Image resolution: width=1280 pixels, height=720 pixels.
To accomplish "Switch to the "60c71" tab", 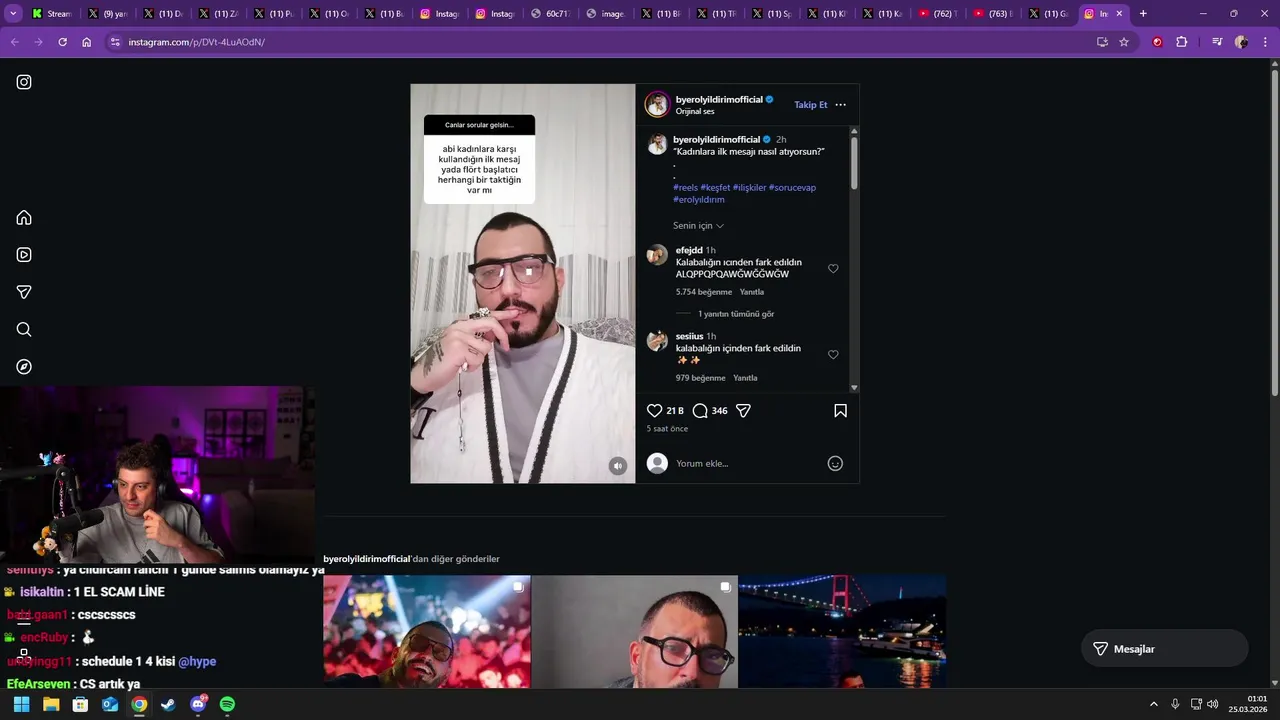I will click(548, 14).
